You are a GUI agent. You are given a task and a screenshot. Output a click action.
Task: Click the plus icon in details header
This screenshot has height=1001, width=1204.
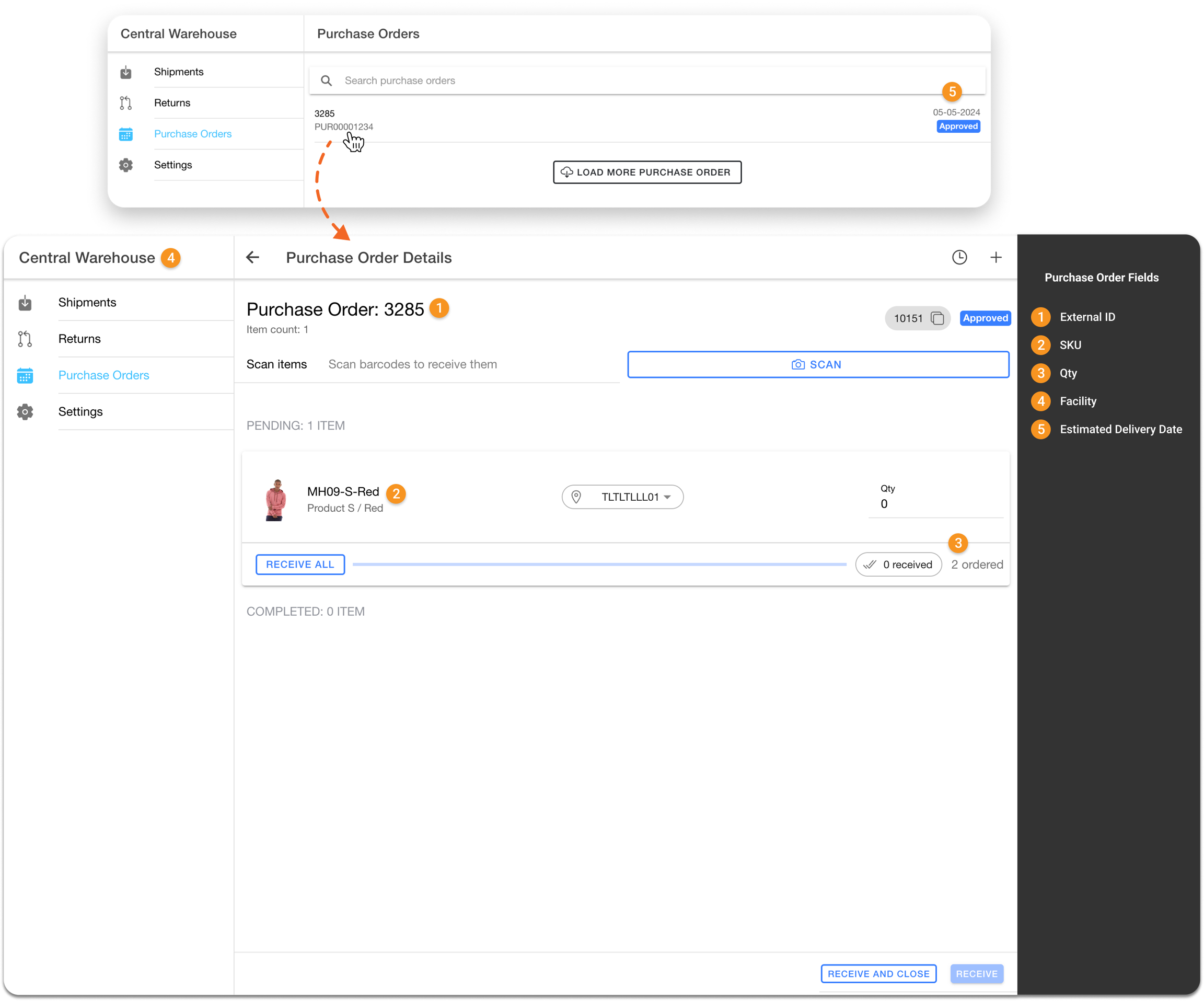click(x=996, y=258)
